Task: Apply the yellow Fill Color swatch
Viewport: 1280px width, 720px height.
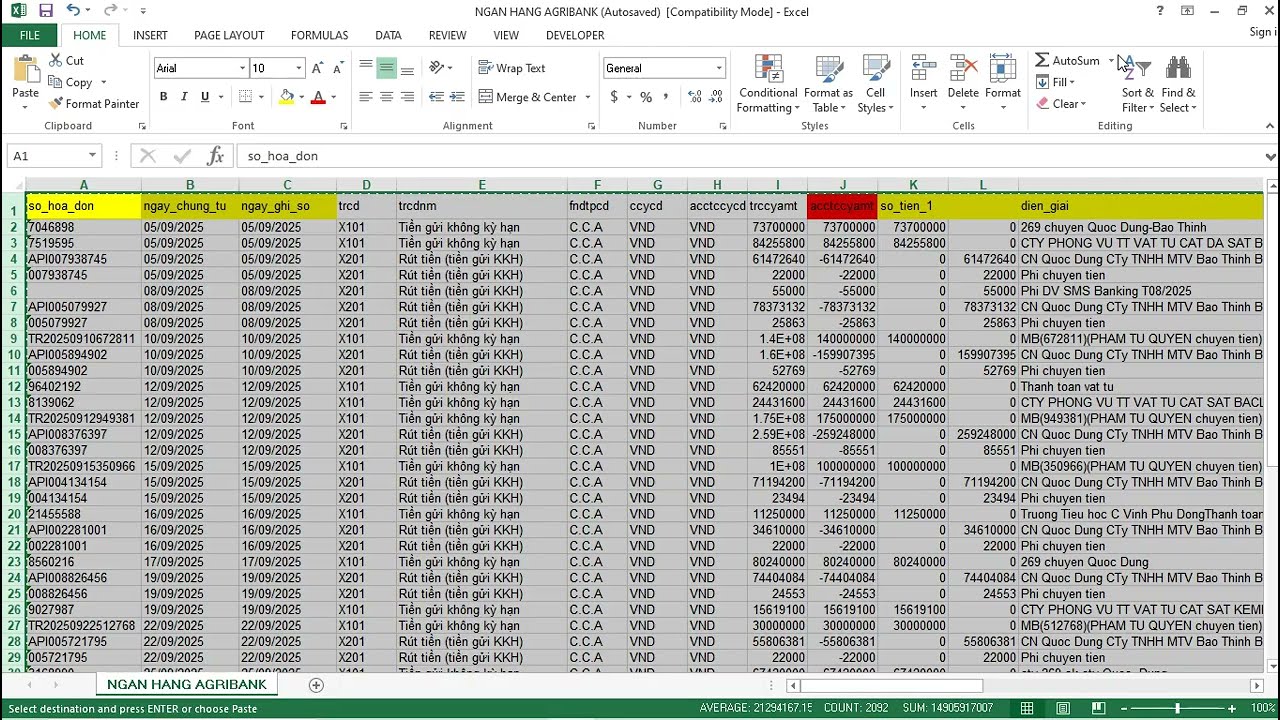Action: click(287, 97)
